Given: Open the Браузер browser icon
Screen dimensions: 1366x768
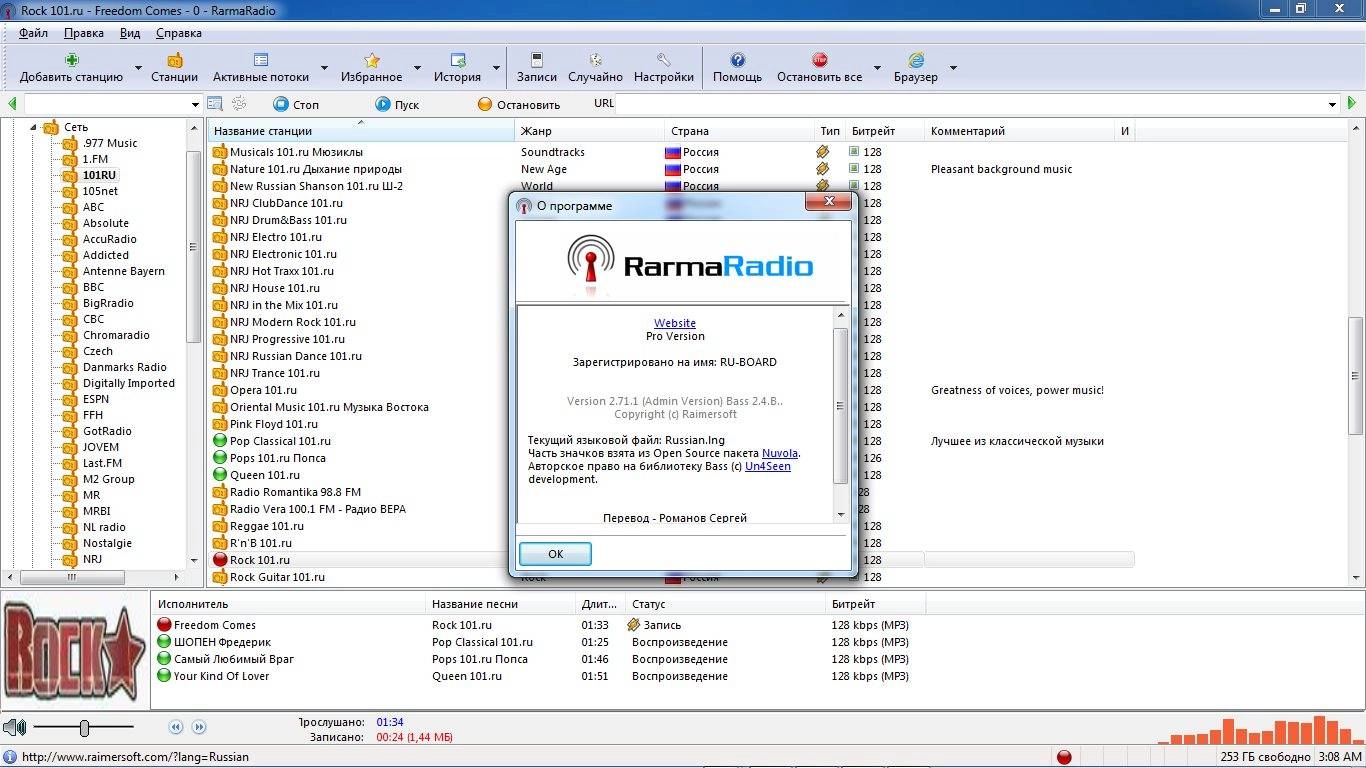Looking at the screenshot, I should tap(916, 60).
